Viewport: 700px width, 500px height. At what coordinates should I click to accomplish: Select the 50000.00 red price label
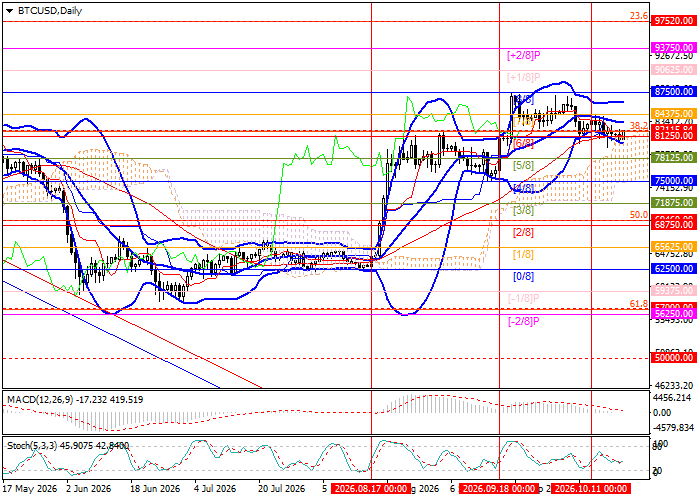click(674, 358)
